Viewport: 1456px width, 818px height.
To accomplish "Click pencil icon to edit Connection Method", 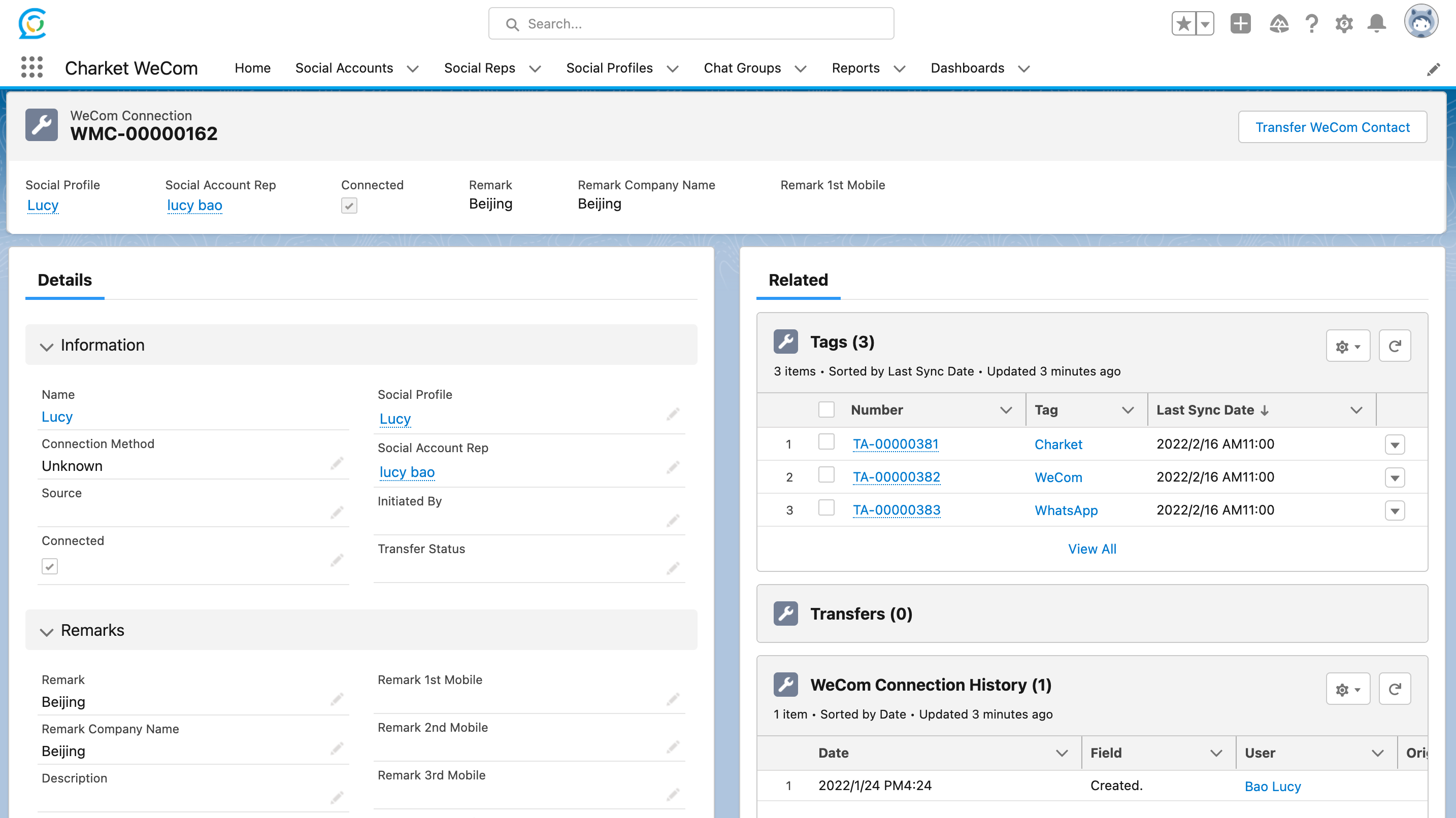I will [x=337, y=464].
